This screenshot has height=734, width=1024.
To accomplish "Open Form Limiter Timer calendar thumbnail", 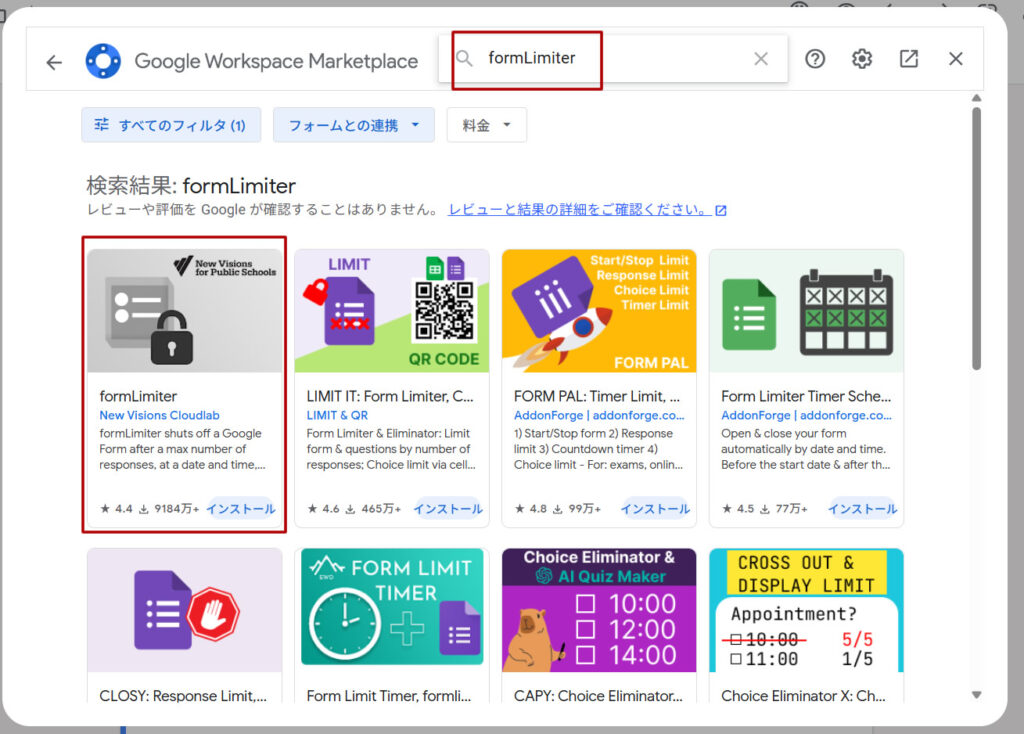I will tap(807, 311).
